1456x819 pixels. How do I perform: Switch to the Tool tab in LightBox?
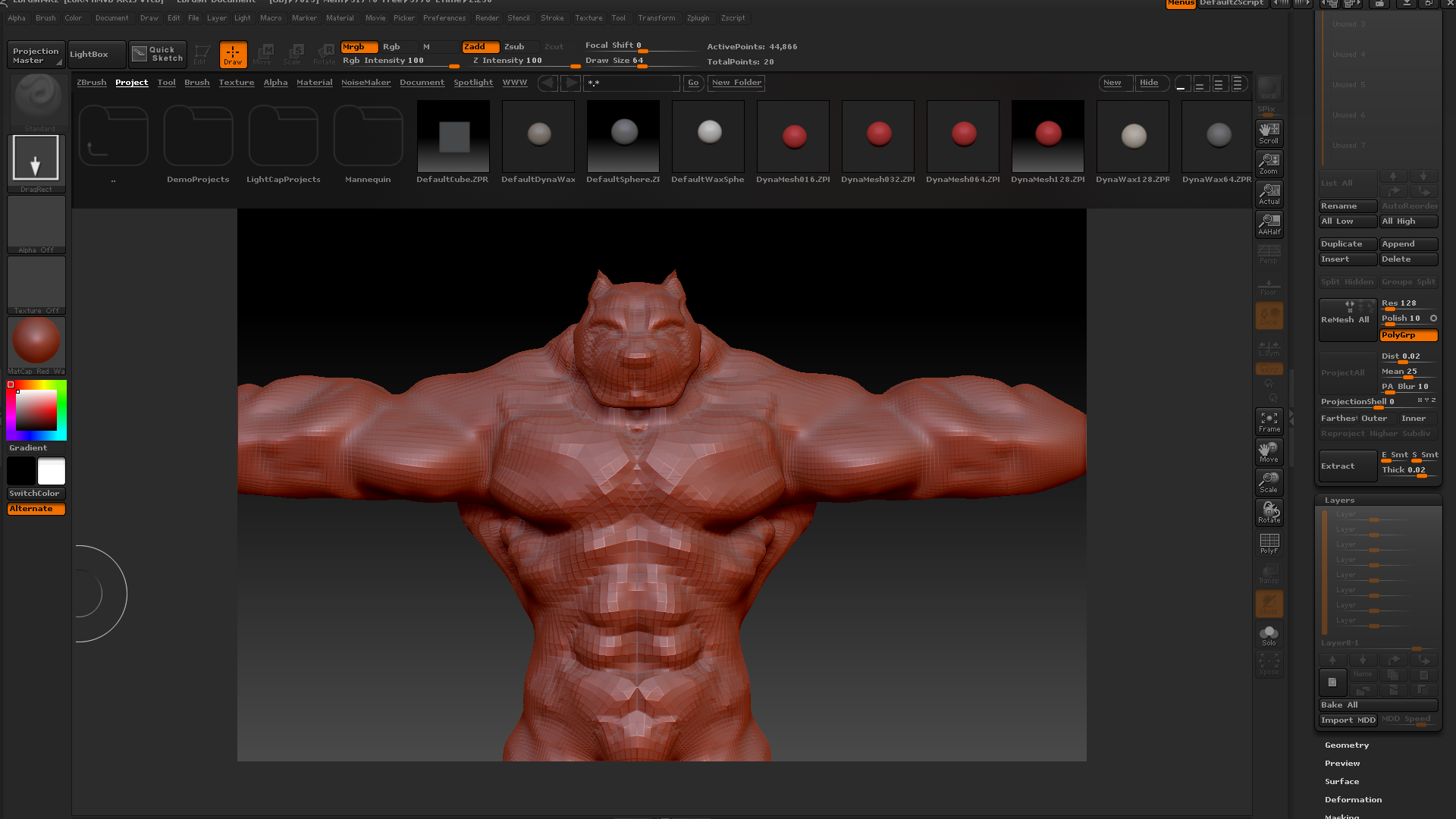(166, 82)
